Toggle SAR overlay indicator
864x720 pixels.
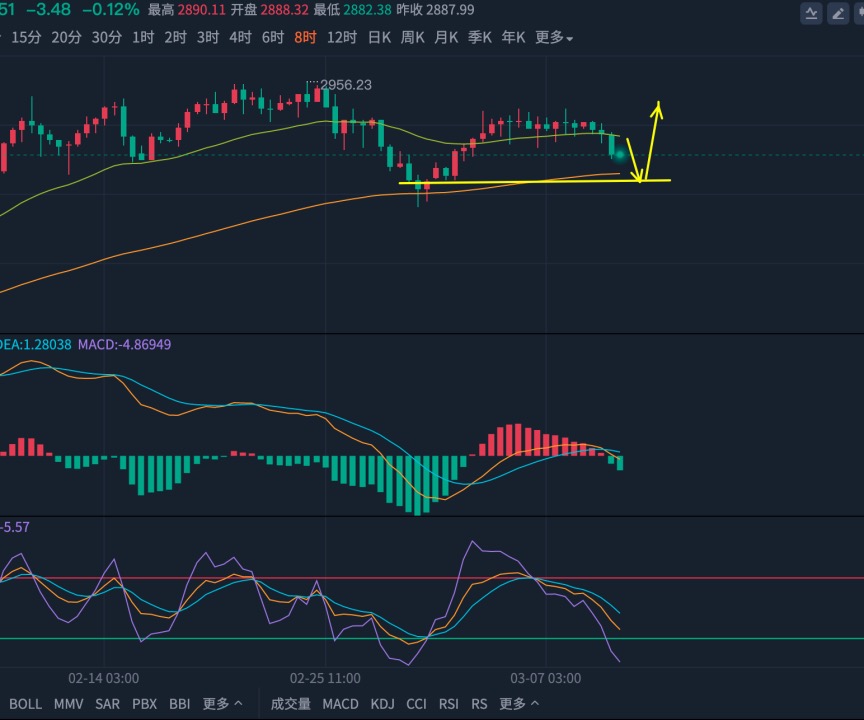[107, 704]
